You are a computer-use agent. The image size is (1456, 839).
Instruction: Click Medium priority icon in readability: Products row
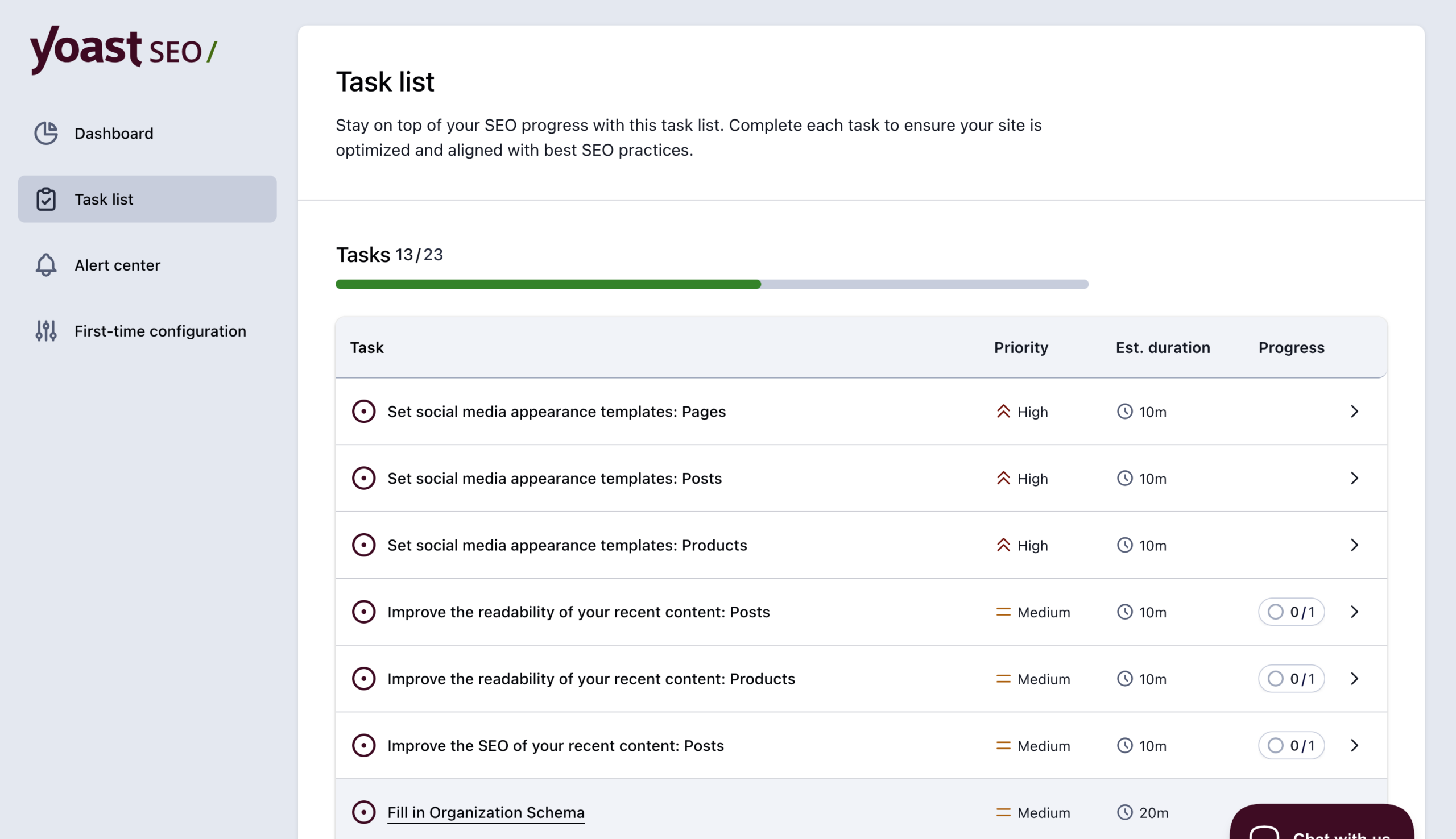pos(1003,679)
